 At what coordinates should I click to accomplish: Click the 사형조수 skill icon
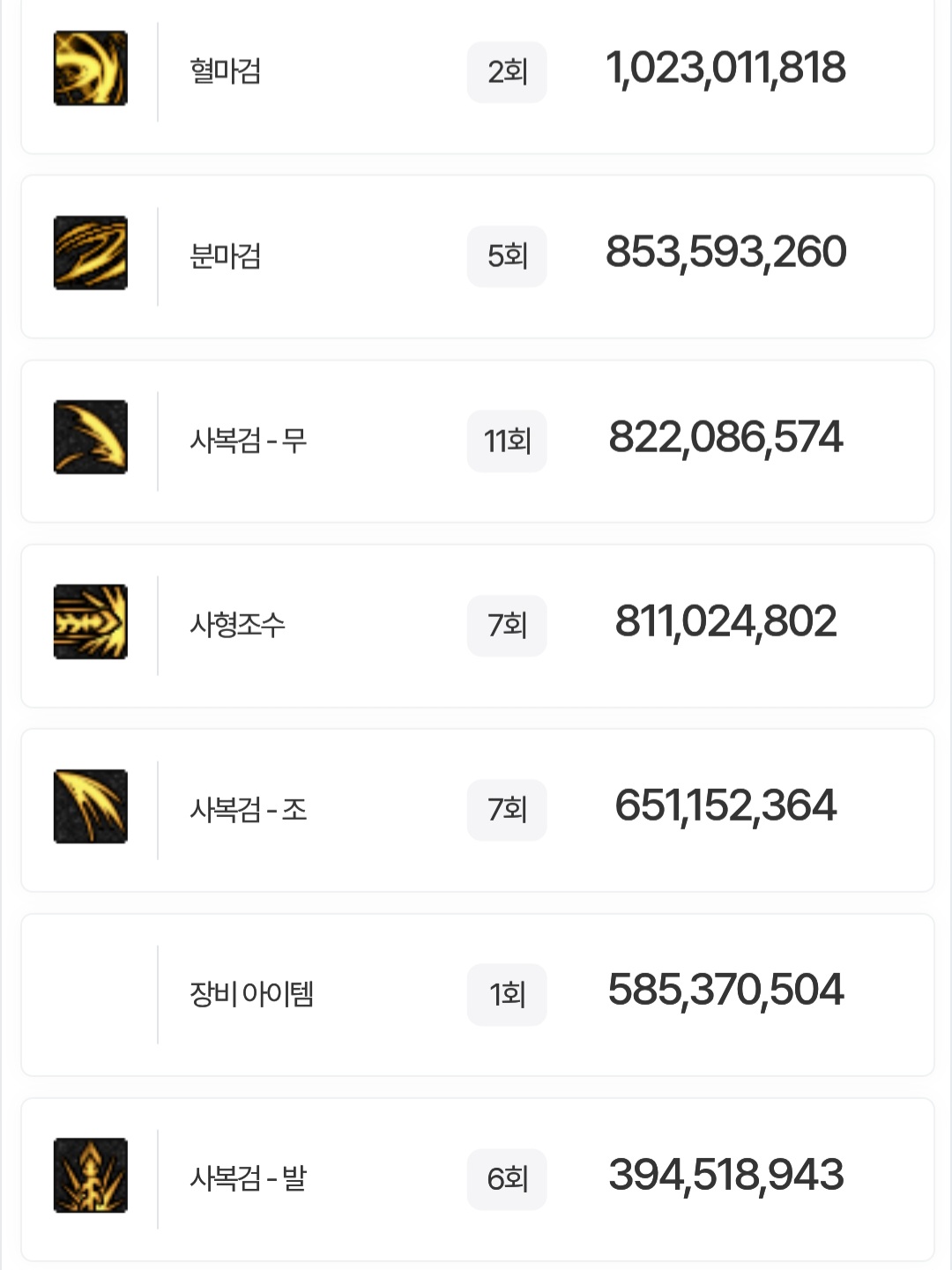point(91,622)
